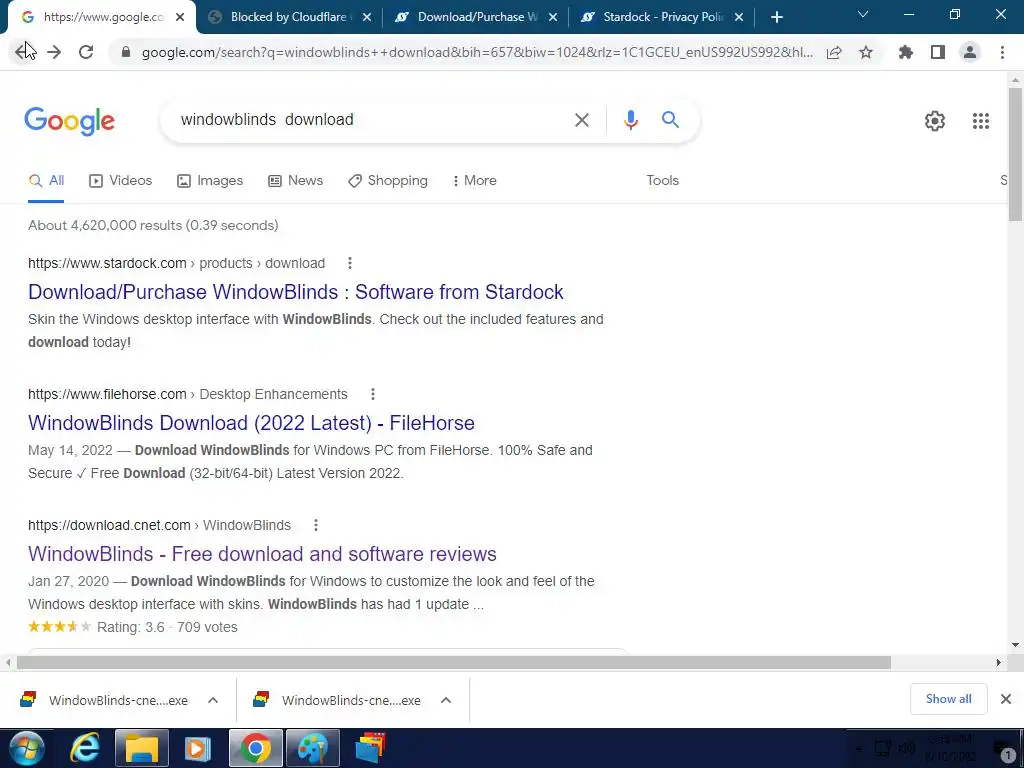The height and width of the screenshot is (768, 1024).
Task: Reload the current Google page
Action: (x=86, y=52)
